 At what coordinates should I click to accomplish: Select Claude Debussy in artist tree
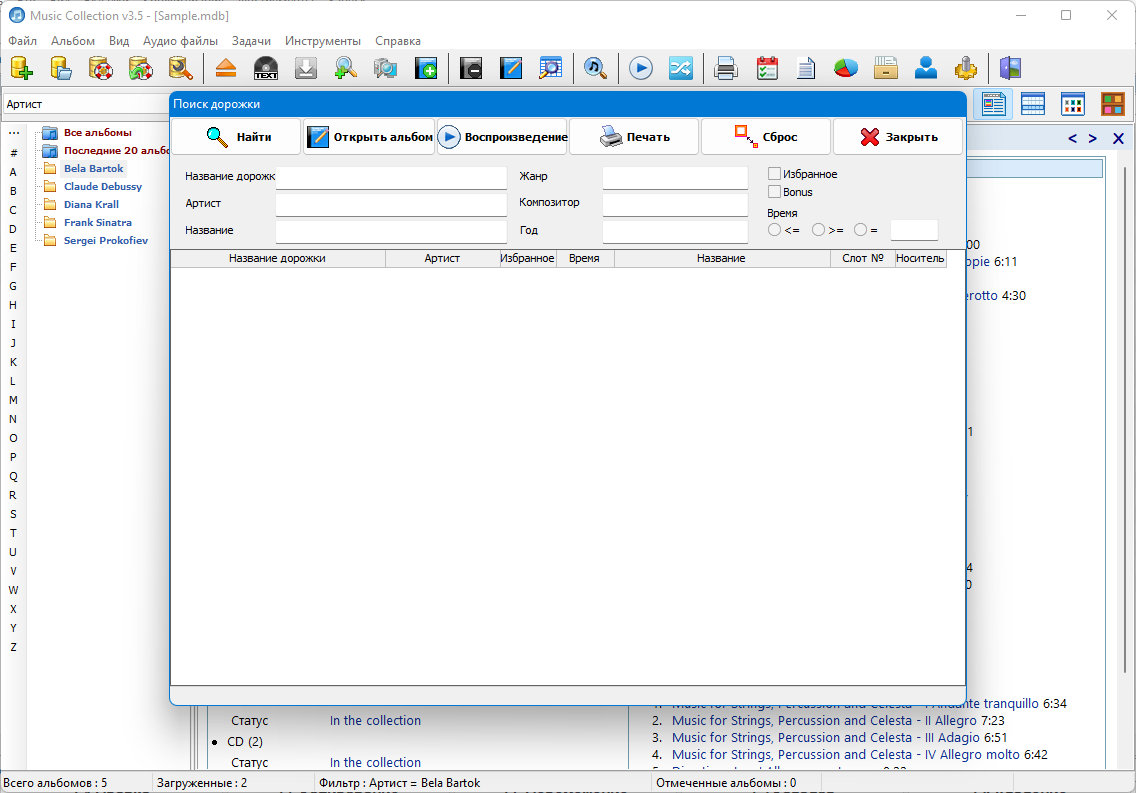tap(103, 186)
